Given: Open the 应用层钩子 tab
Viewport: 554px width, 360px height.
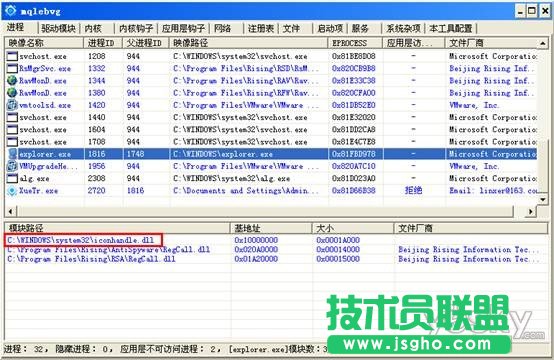Looking at the screenshot, I should click(183, 28).
